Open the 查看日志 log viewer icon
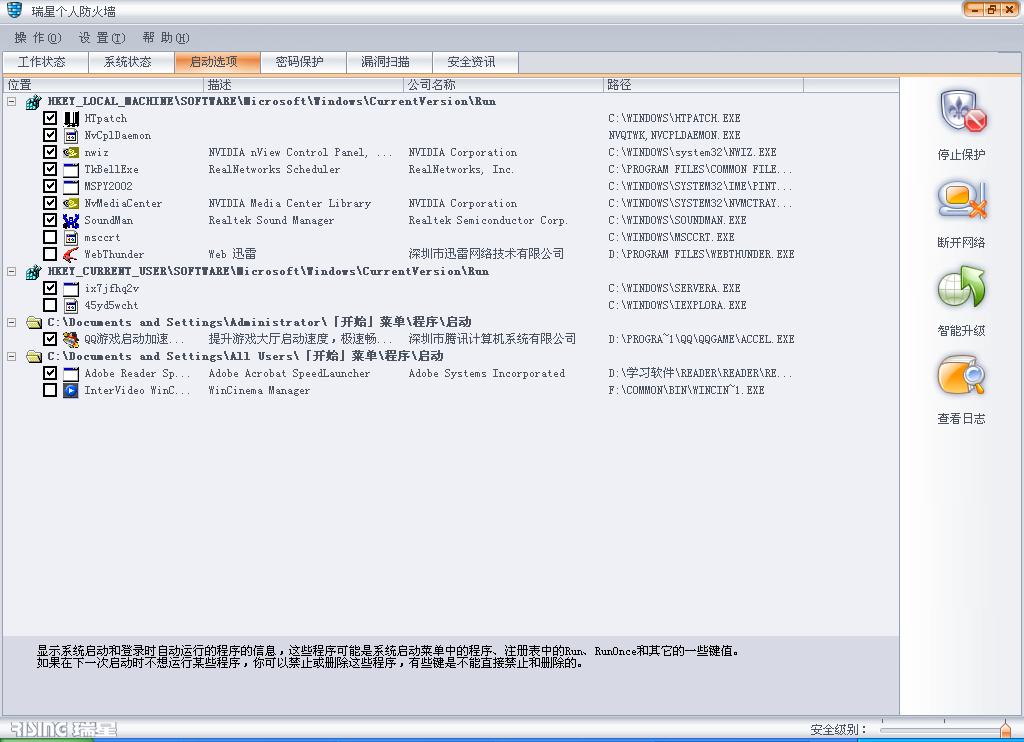 pos(961,376)
